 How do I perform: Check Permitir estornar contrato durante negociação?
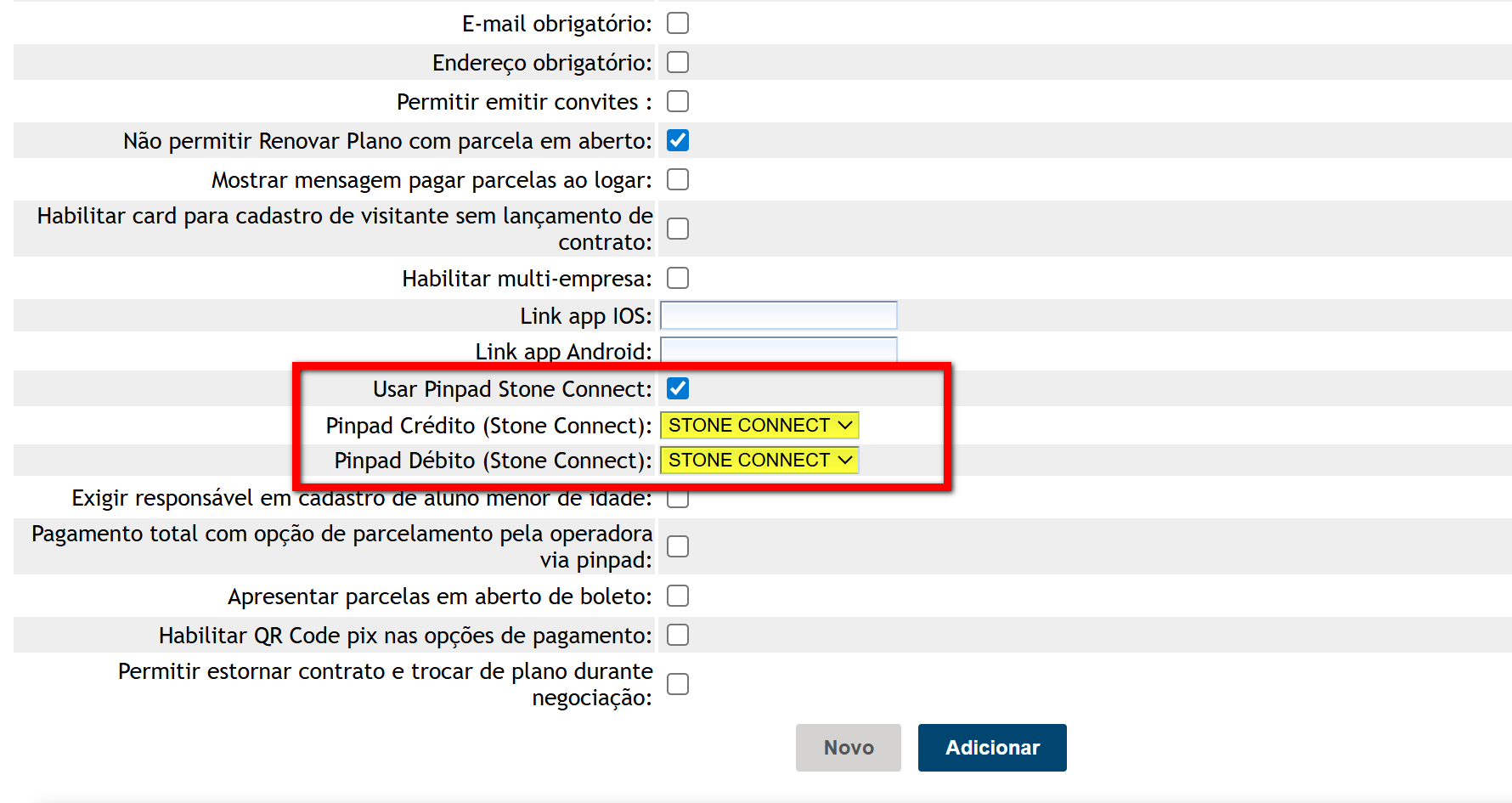click(x=677, y=684)
